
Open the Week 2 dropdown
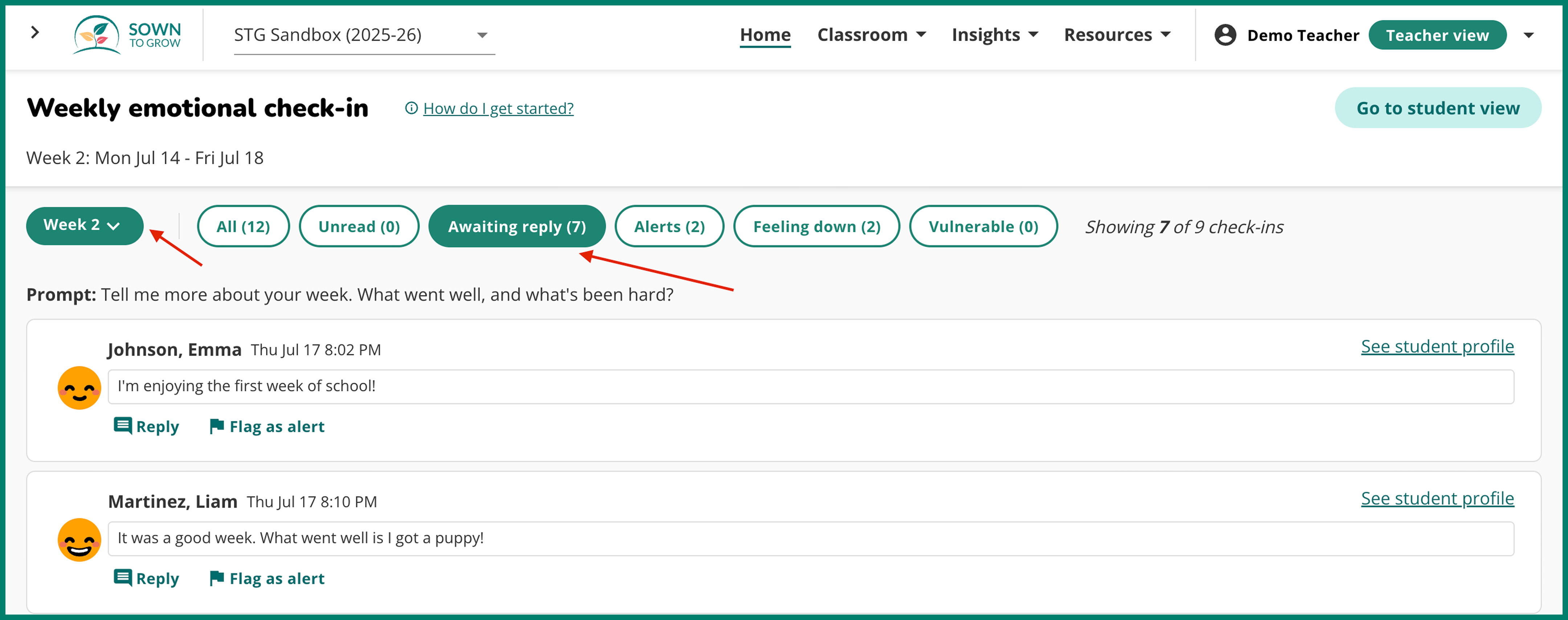84,226
